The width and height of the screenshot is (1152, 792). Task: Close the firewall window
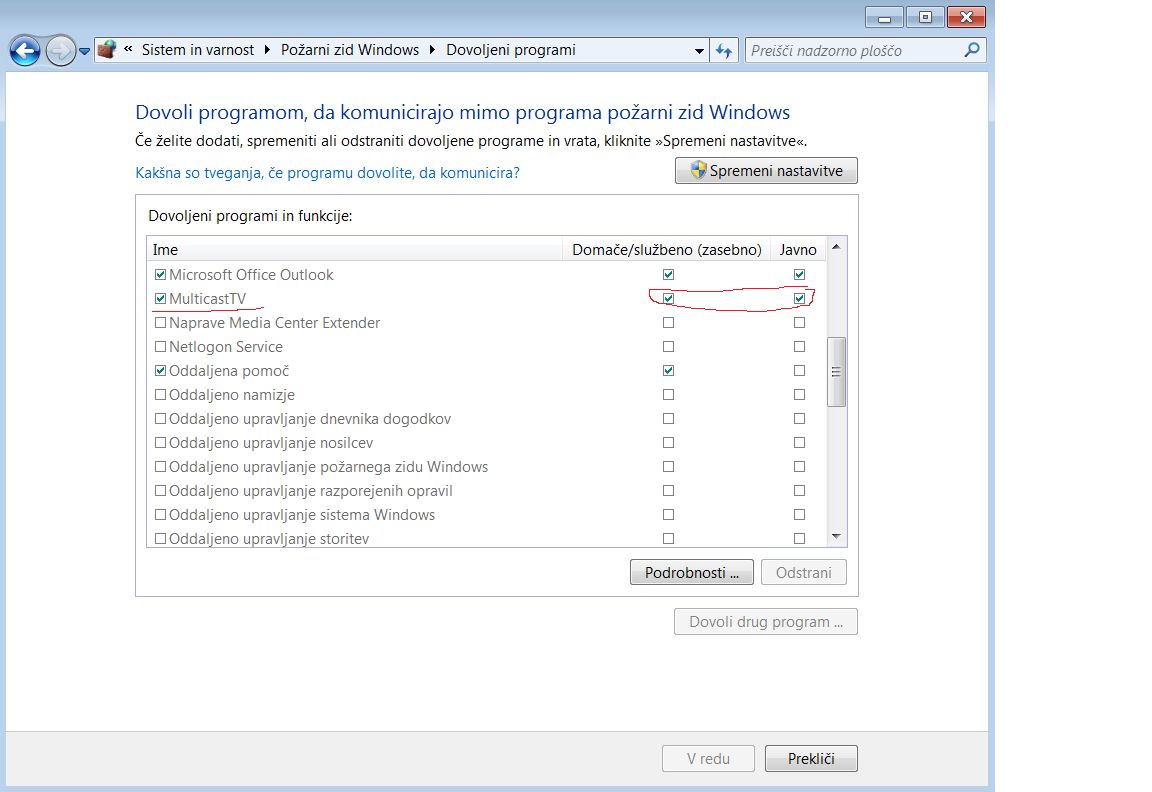point(966,17)
